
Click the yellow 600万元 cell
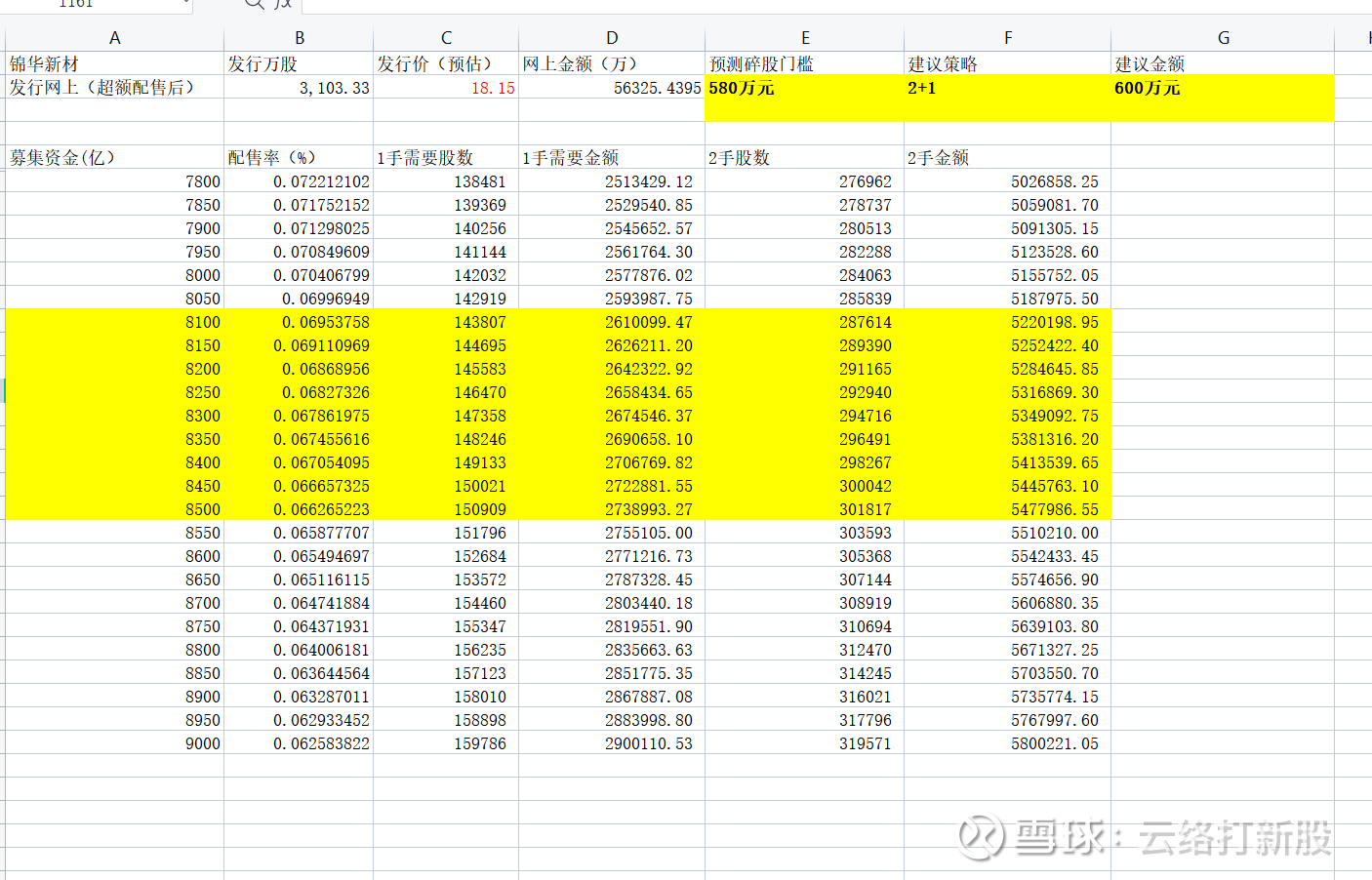(x=1223, y=87)
